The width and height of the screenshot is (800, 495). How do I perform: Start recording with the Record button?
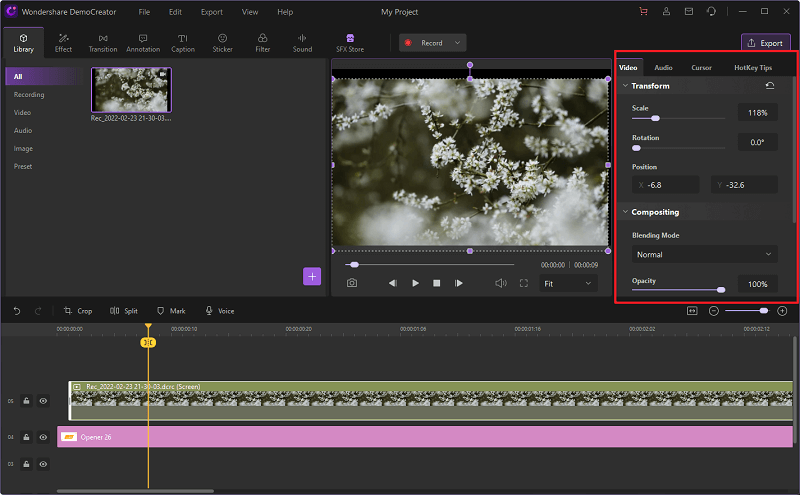coord(424,43)
